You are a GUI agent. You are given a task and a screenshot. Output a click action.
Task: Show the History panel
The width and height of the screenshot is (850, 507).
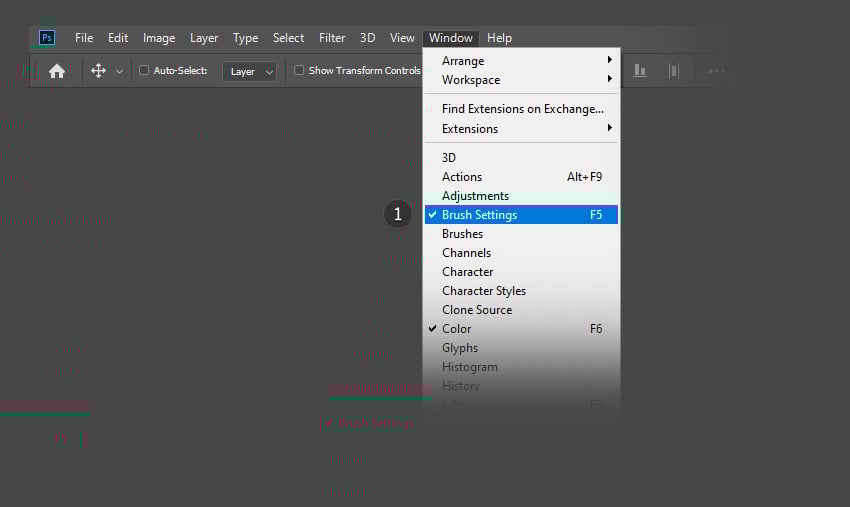click(521, 386)
